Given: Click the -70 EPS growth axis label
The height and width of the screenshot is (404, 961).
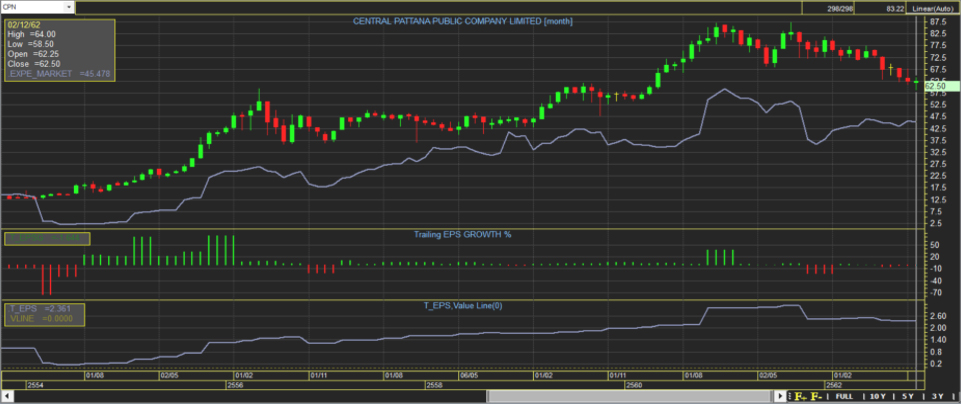Looking at the screenshot, I should [936, 292].
